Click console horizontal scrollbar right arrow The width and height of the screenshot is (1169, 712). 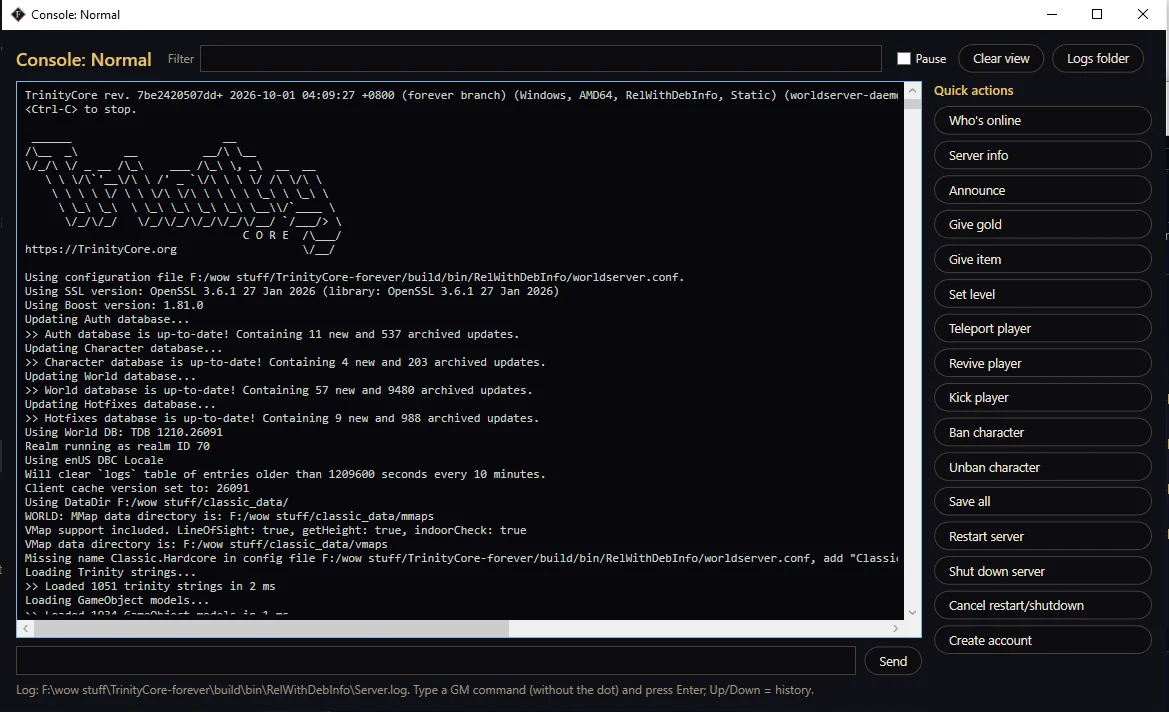pos(896,628)
